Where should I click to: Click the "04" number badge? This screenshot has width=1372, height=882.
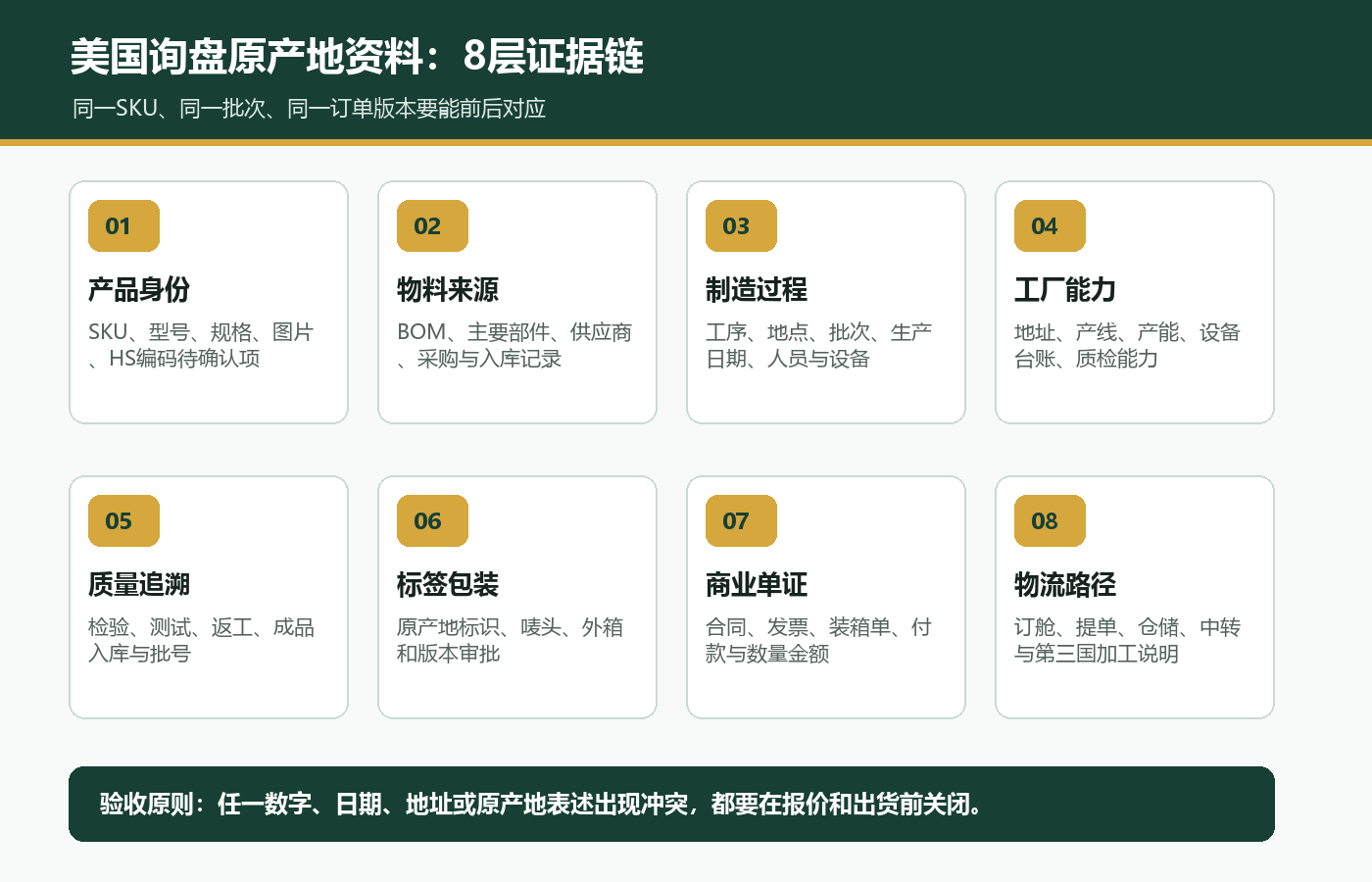(1051, 226)
